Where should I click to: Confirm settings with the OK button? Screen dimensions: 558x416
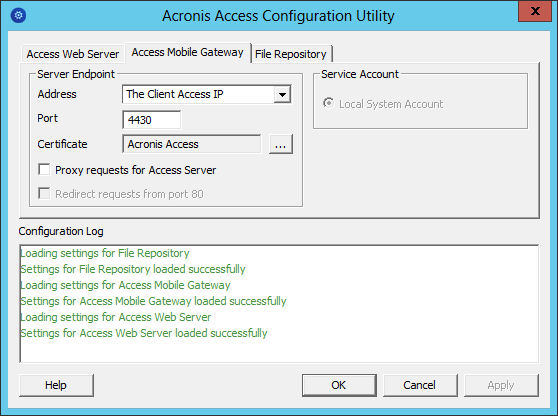click(x=339, y=385)
